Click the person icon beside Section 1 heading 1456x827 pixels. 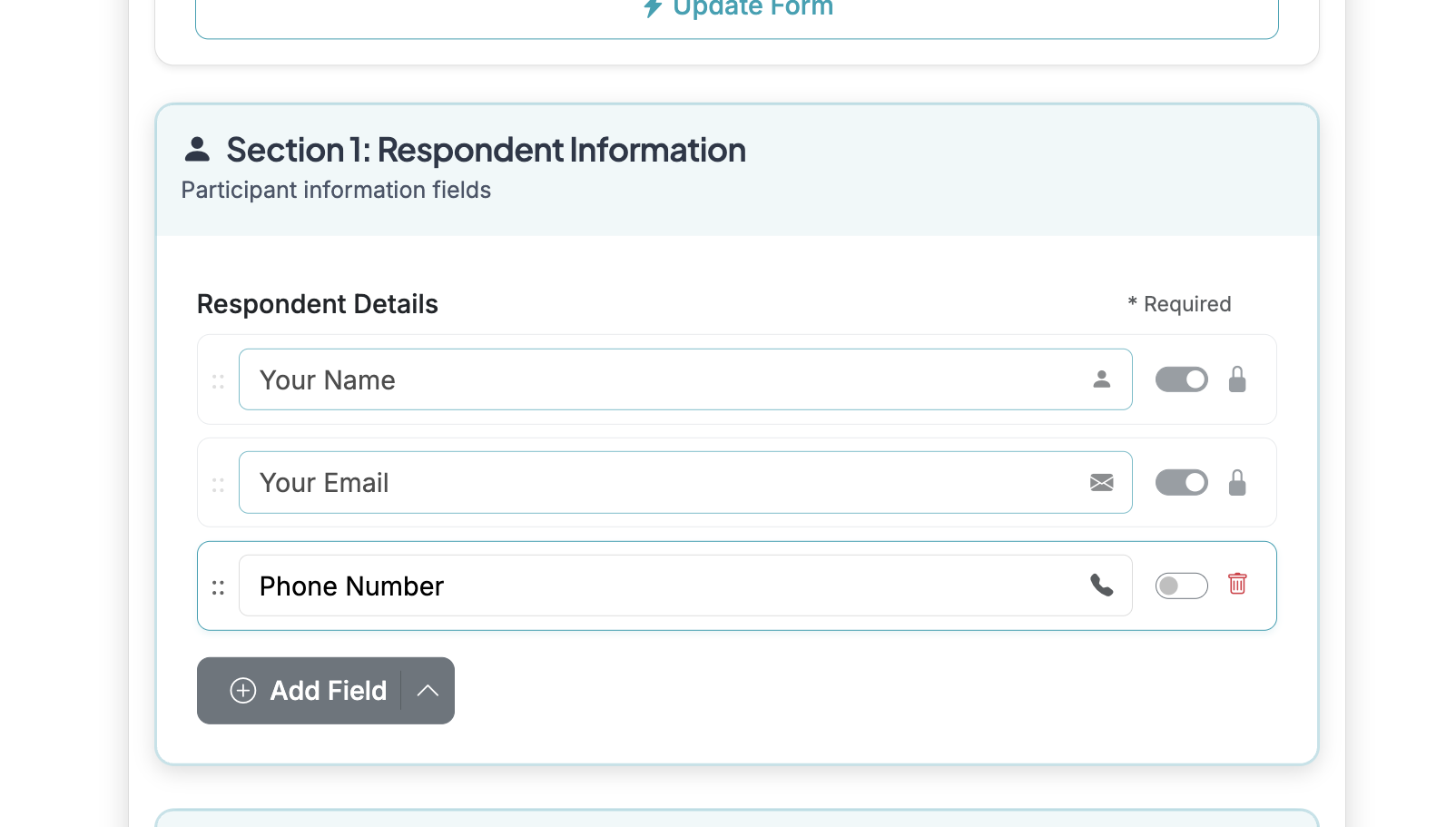pyautogui.click(x=198, y=150)
